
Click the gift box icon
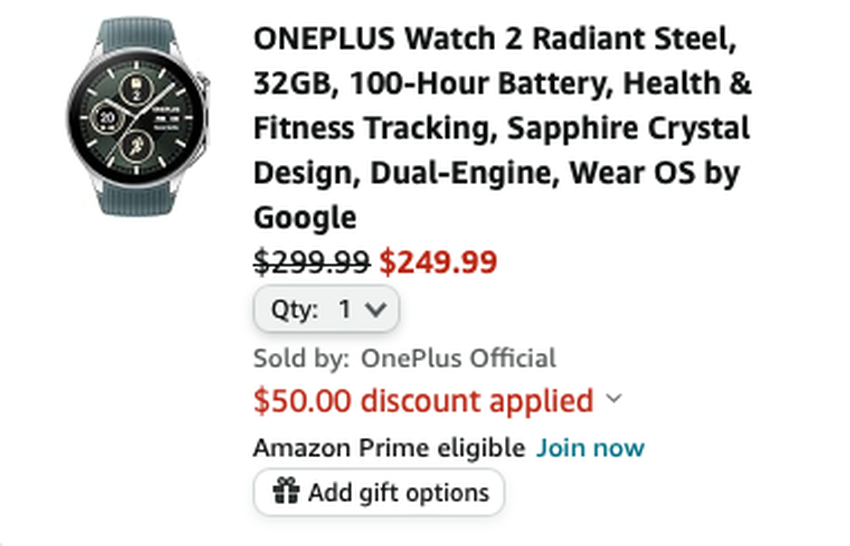pyautogui.click(x=287, y=491)
